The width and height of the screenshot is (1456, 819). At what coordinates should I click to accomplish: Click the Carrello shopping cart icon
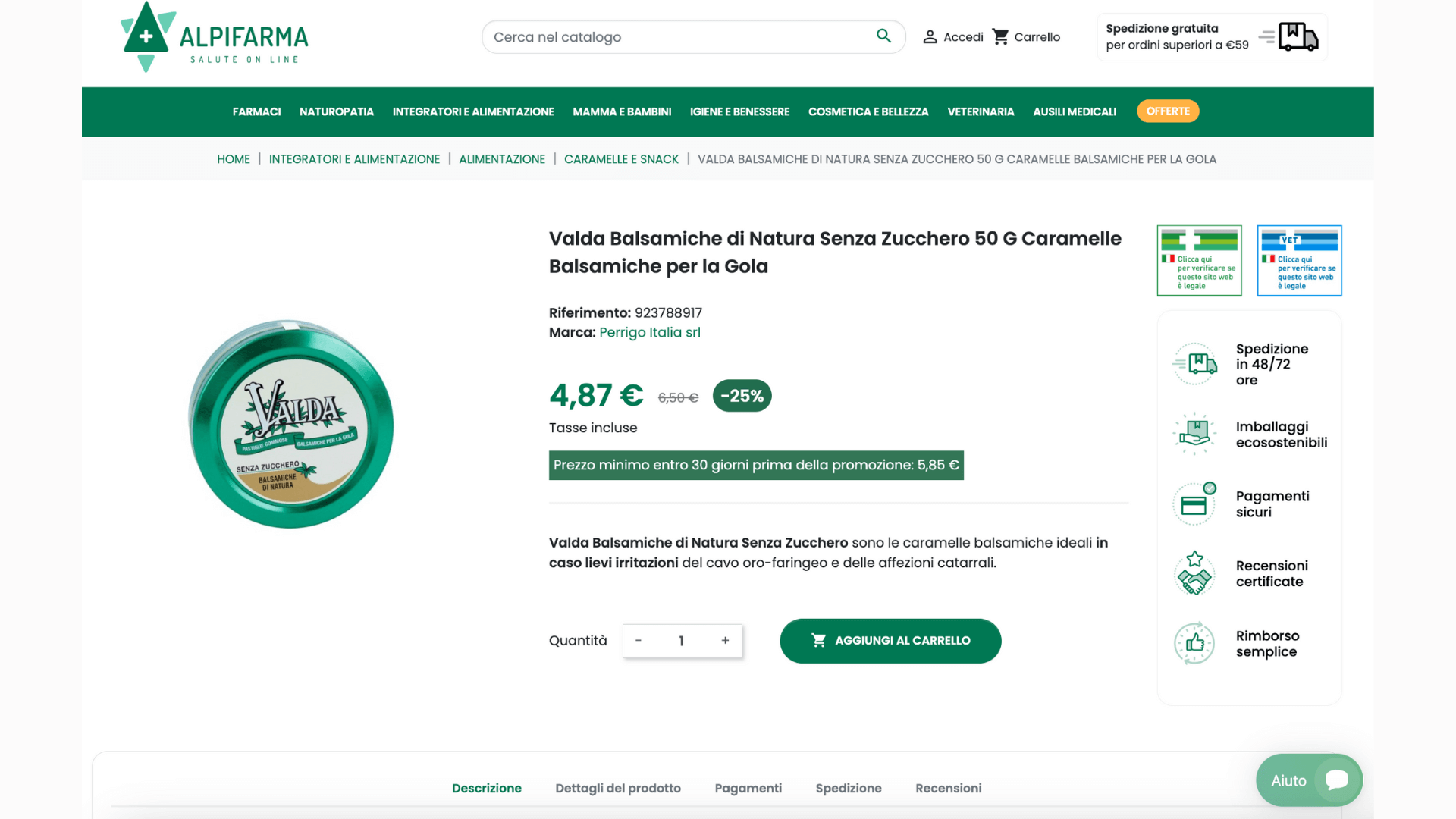pos(1001,36)
